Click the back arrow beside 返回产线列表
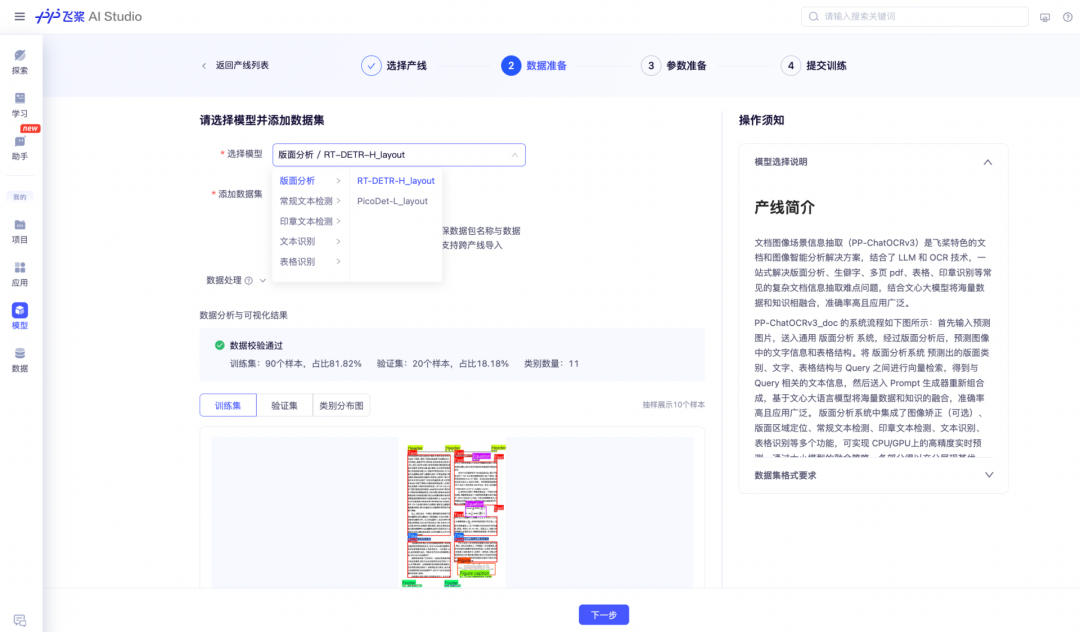Image resolution: width=1080 pixels, height=632 pixels. click(x=204, y=65)
